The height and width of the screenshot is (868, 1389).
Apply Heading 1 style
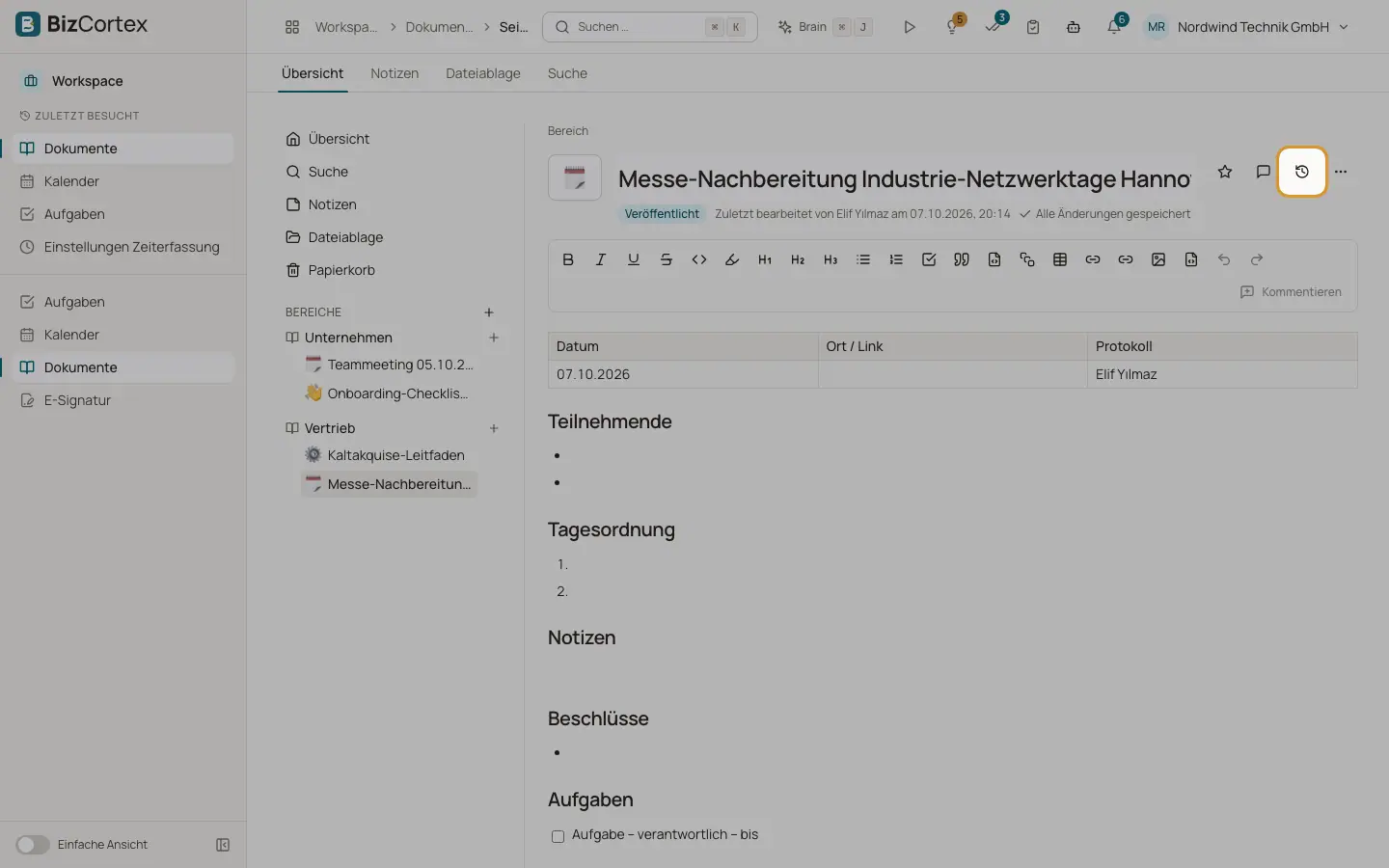pos(765,259)
